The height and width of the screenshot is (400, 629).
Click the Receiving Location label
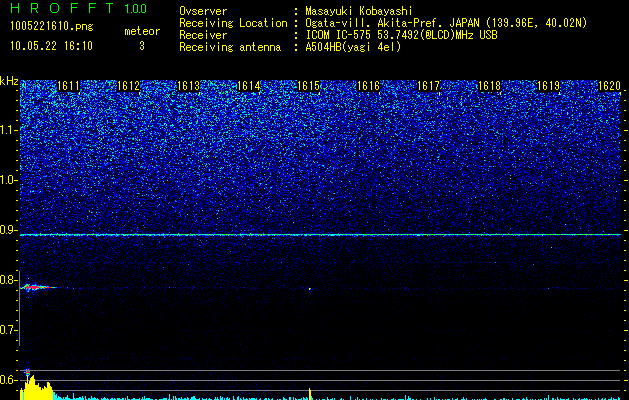pos(233,23)
